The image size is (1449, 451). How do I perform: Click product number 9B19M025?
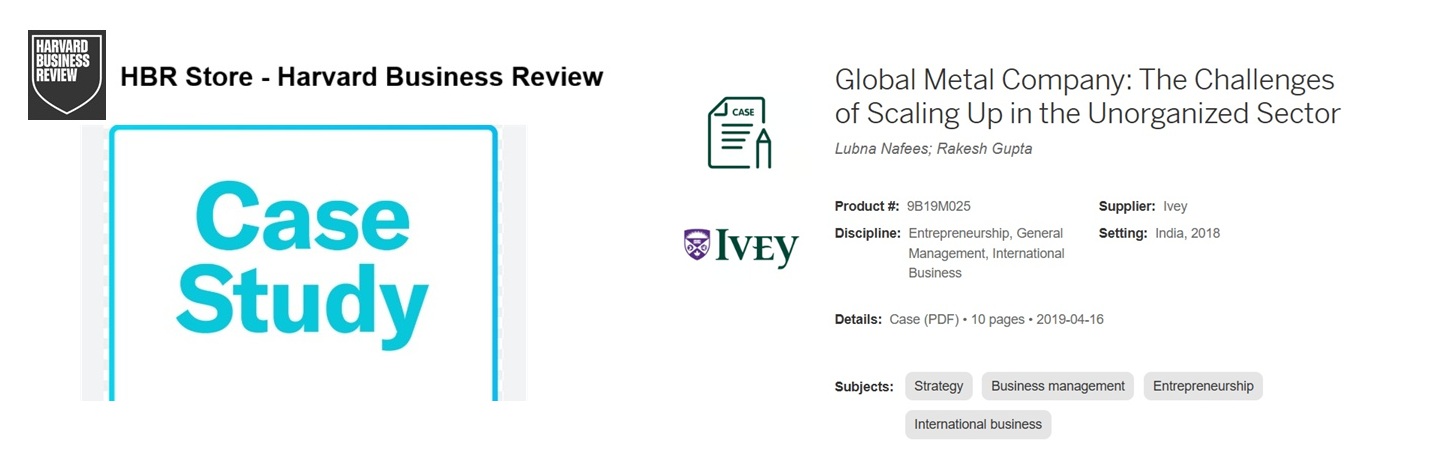pos(938,207)
